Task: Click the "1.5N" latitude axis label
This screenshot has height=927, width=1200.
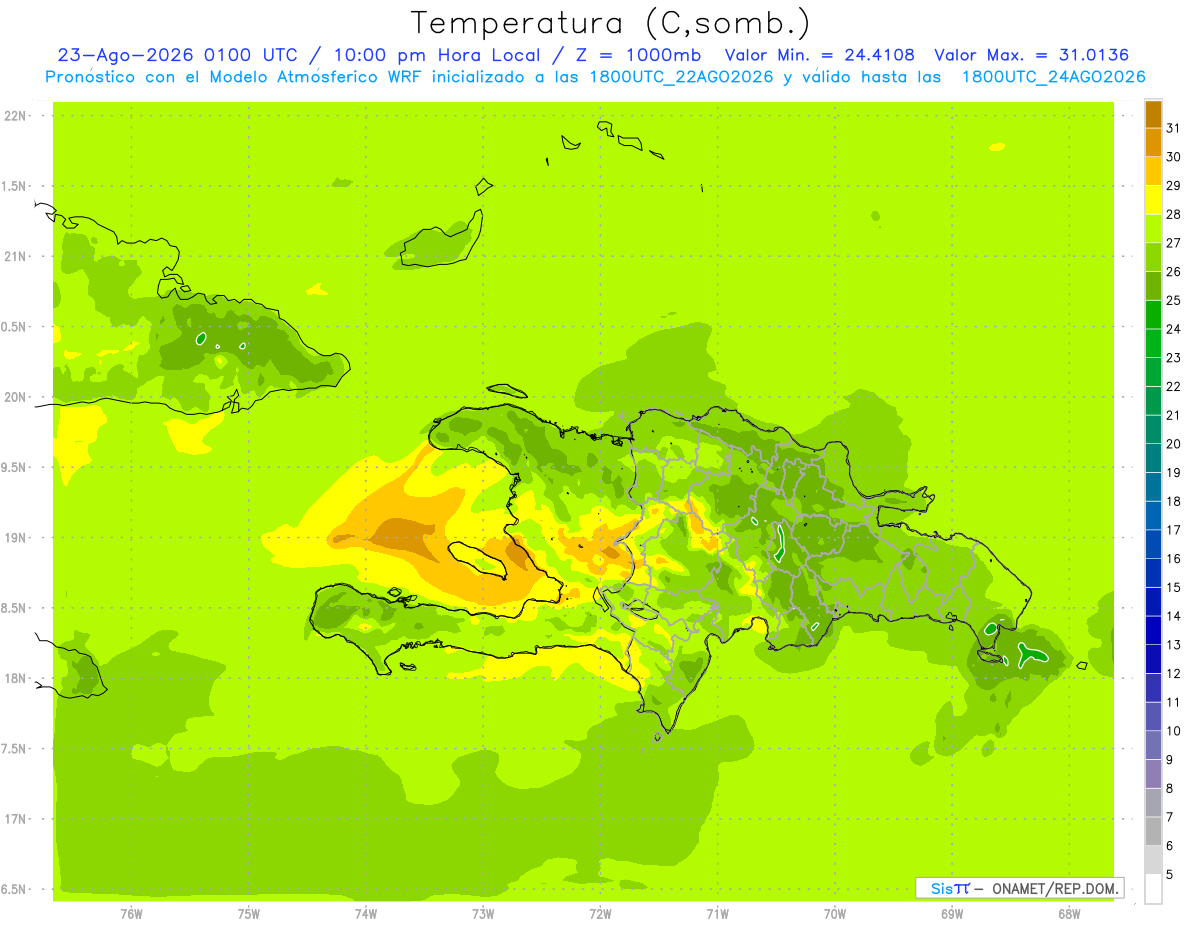Action: point(15,186)
